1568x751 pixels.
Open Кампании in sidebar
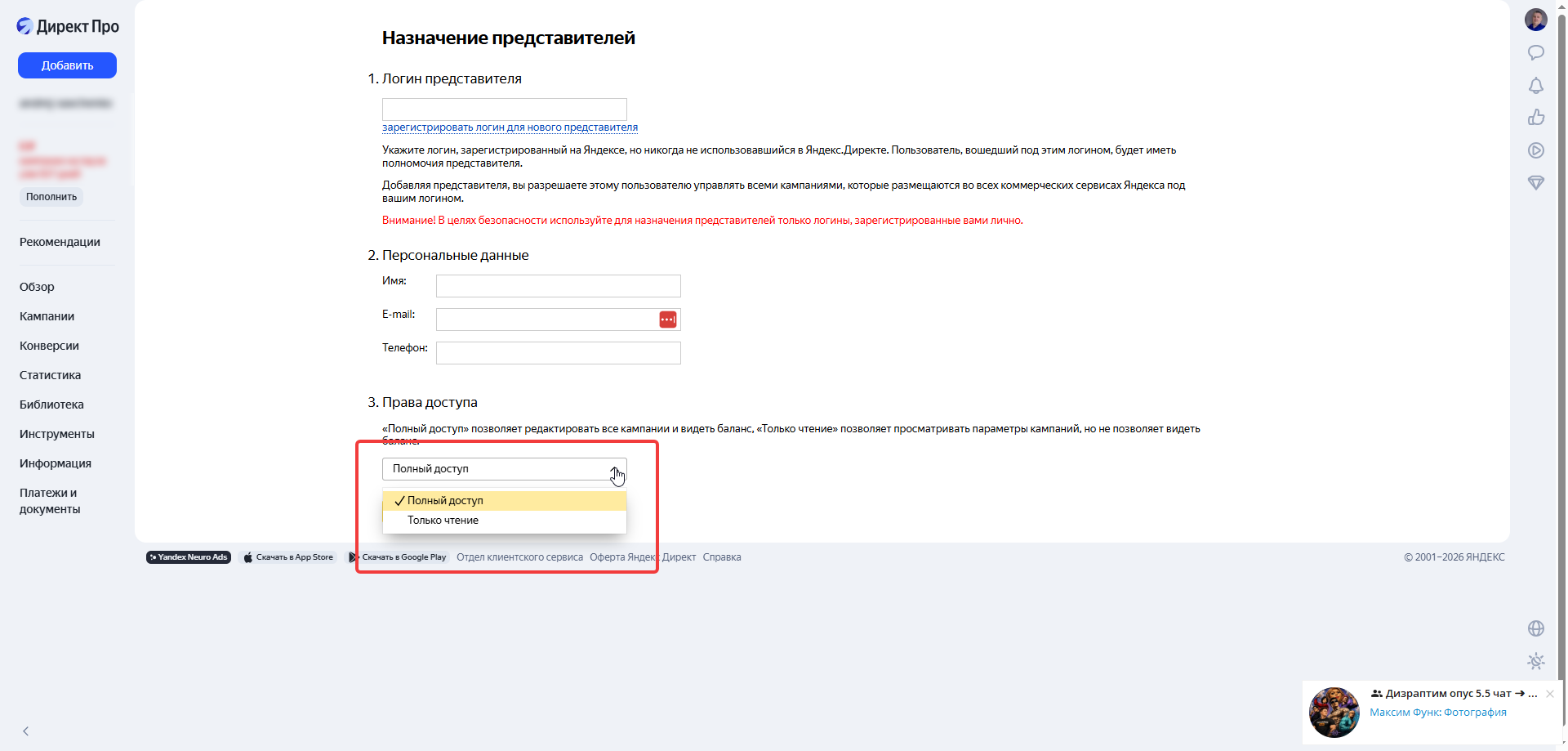(x=47, y=316)
